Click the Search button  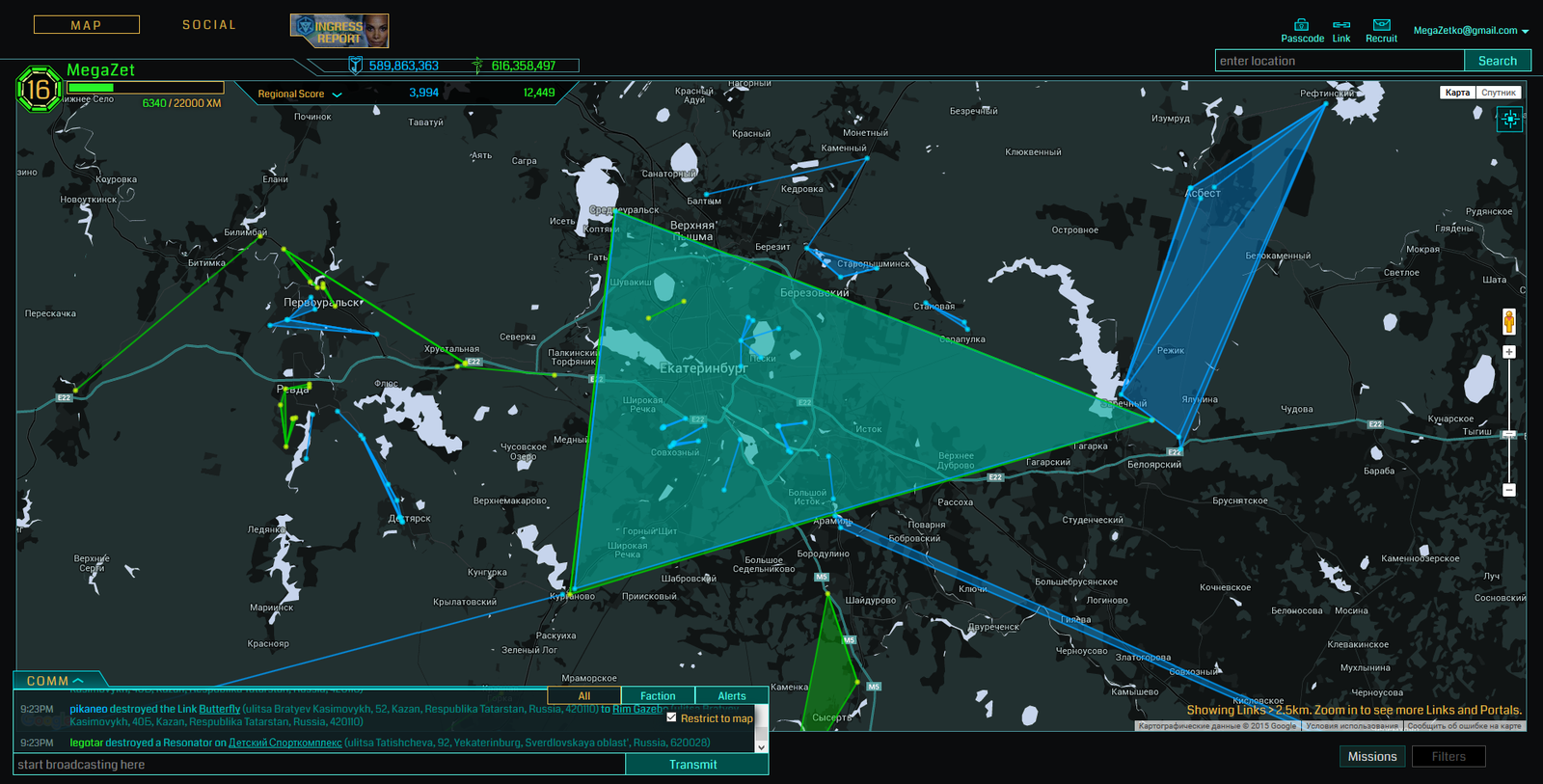pos(1498,61)
